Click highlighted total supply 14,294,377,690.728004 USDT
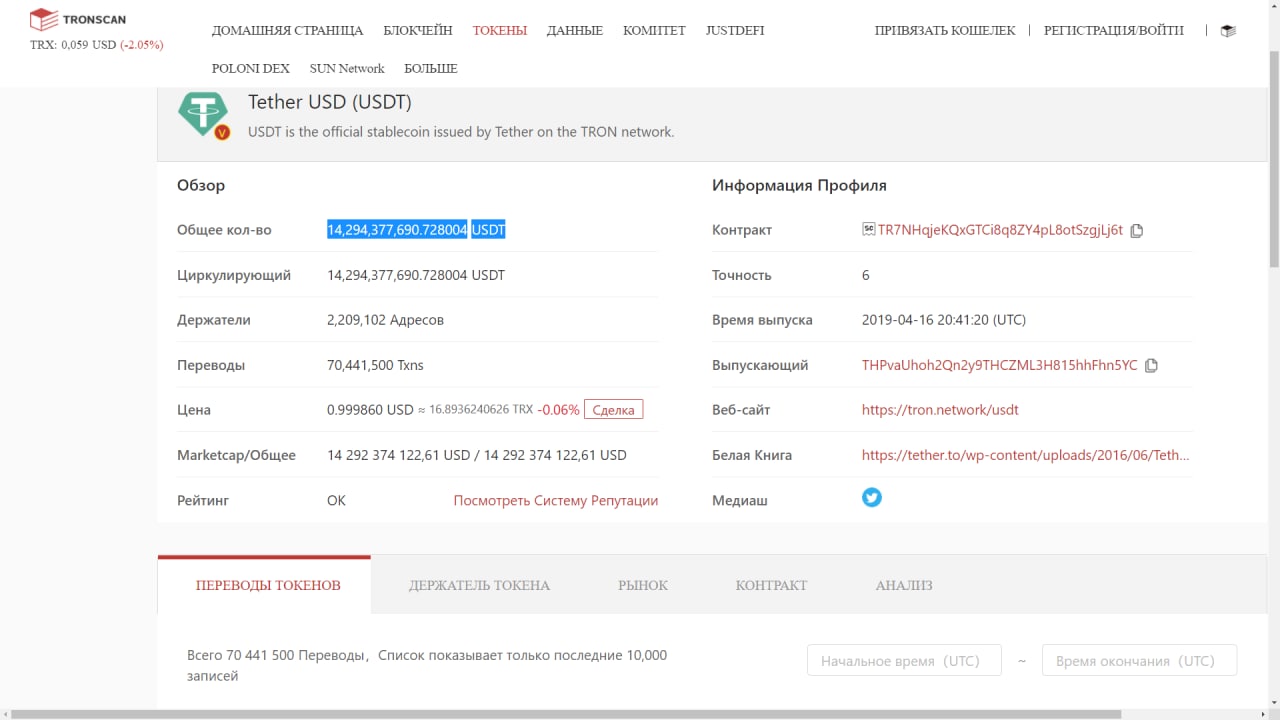The image size is (1280, 720). click(416, 230)
